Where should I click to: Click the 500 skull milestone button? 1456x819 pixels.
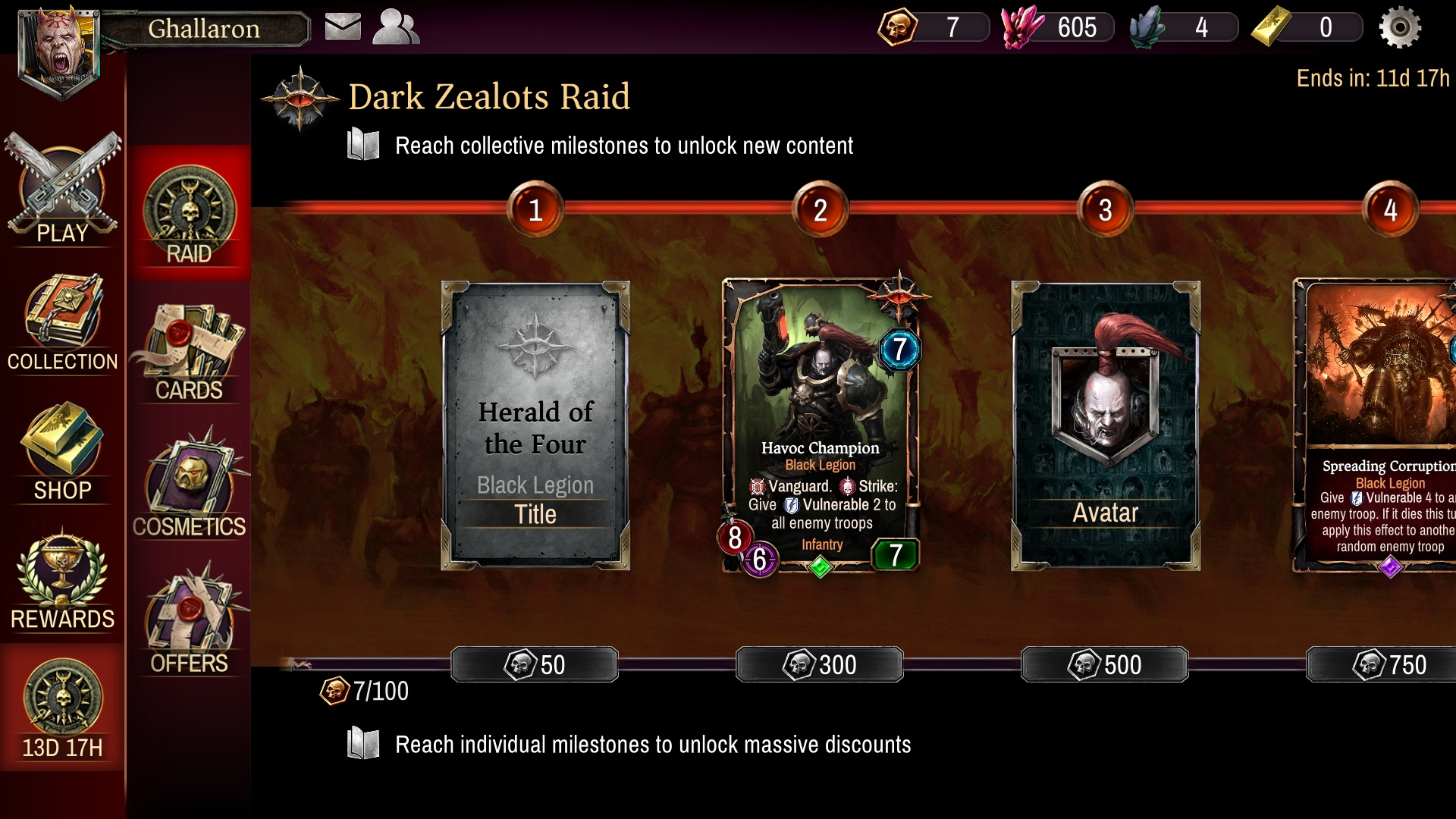pyautogui.click(x=1105, y=664)
